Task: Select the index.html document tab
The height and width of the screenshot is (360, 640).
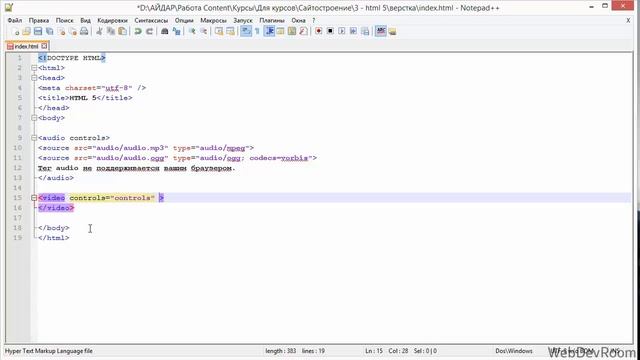Action: (x=26, y=46)
